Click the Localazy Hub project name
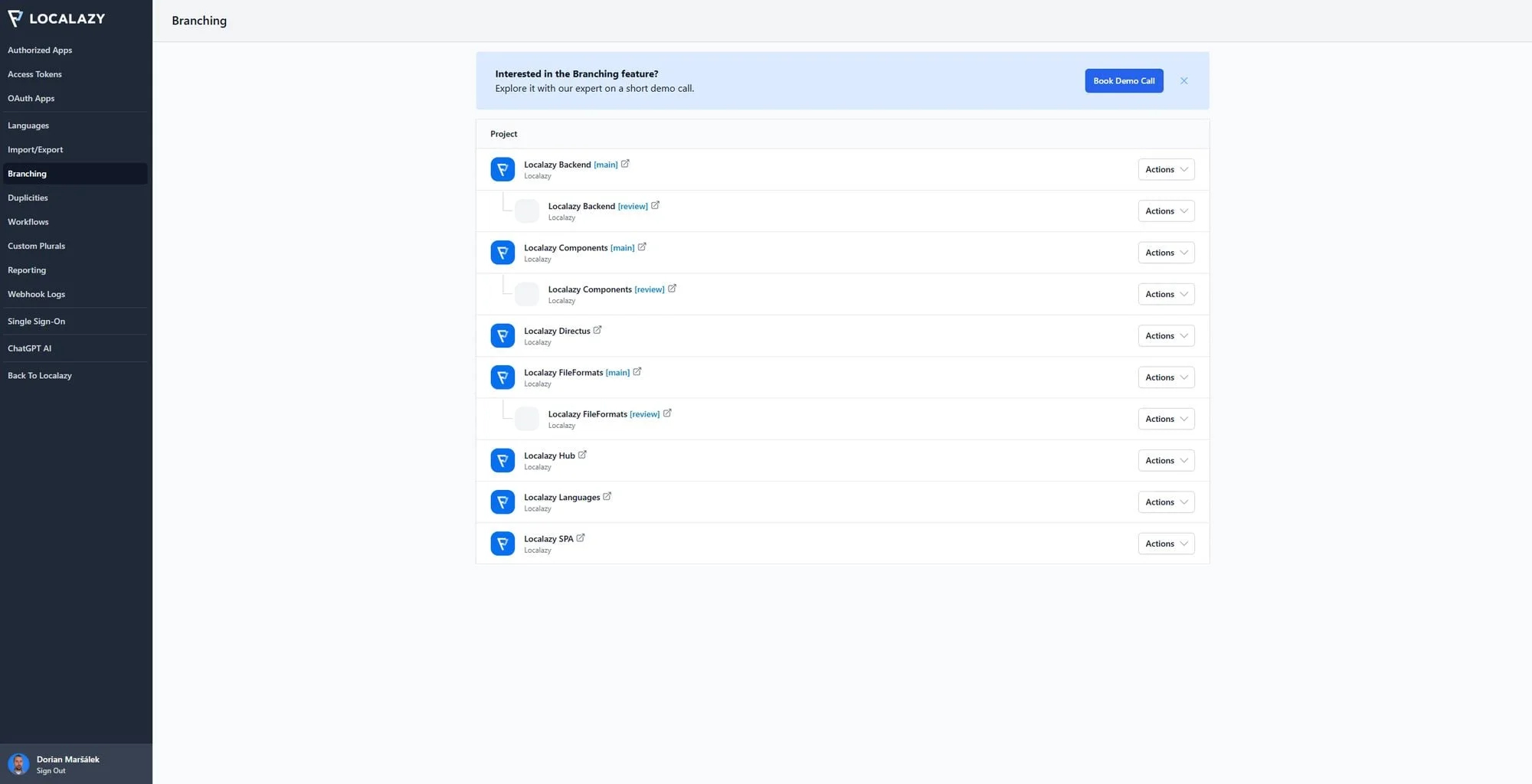Image resolution: width=1532 pixels, height=784 pixels. 549,456
